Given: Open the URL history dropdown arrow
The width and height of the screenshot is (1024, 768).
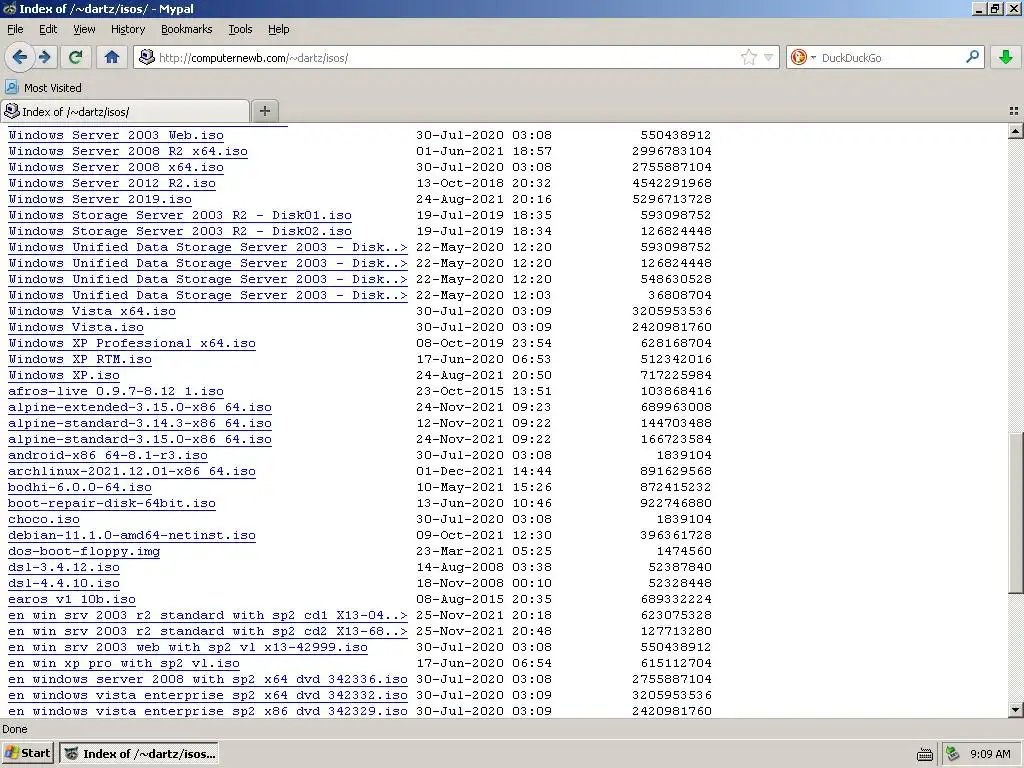Looking at the screenshot, I should pyautogui.click(x=769, y=57).
